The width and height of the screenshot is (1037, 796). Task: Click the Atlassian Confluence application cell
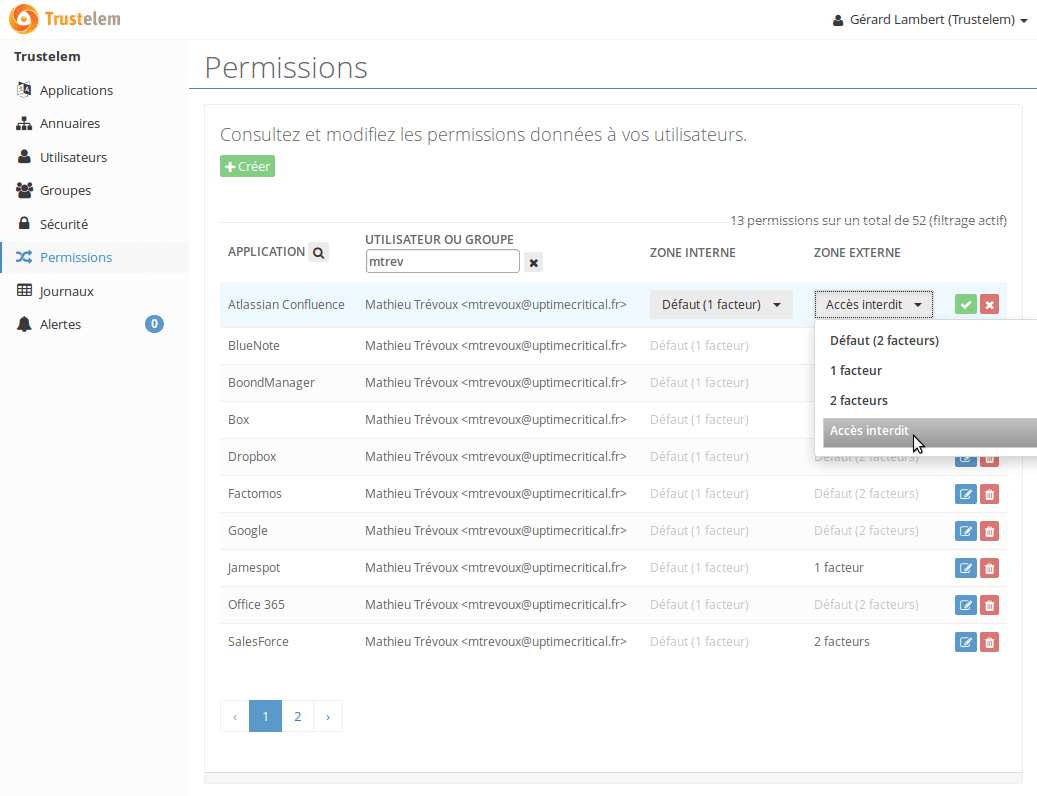pyautogui.click(x=286, y=305)
